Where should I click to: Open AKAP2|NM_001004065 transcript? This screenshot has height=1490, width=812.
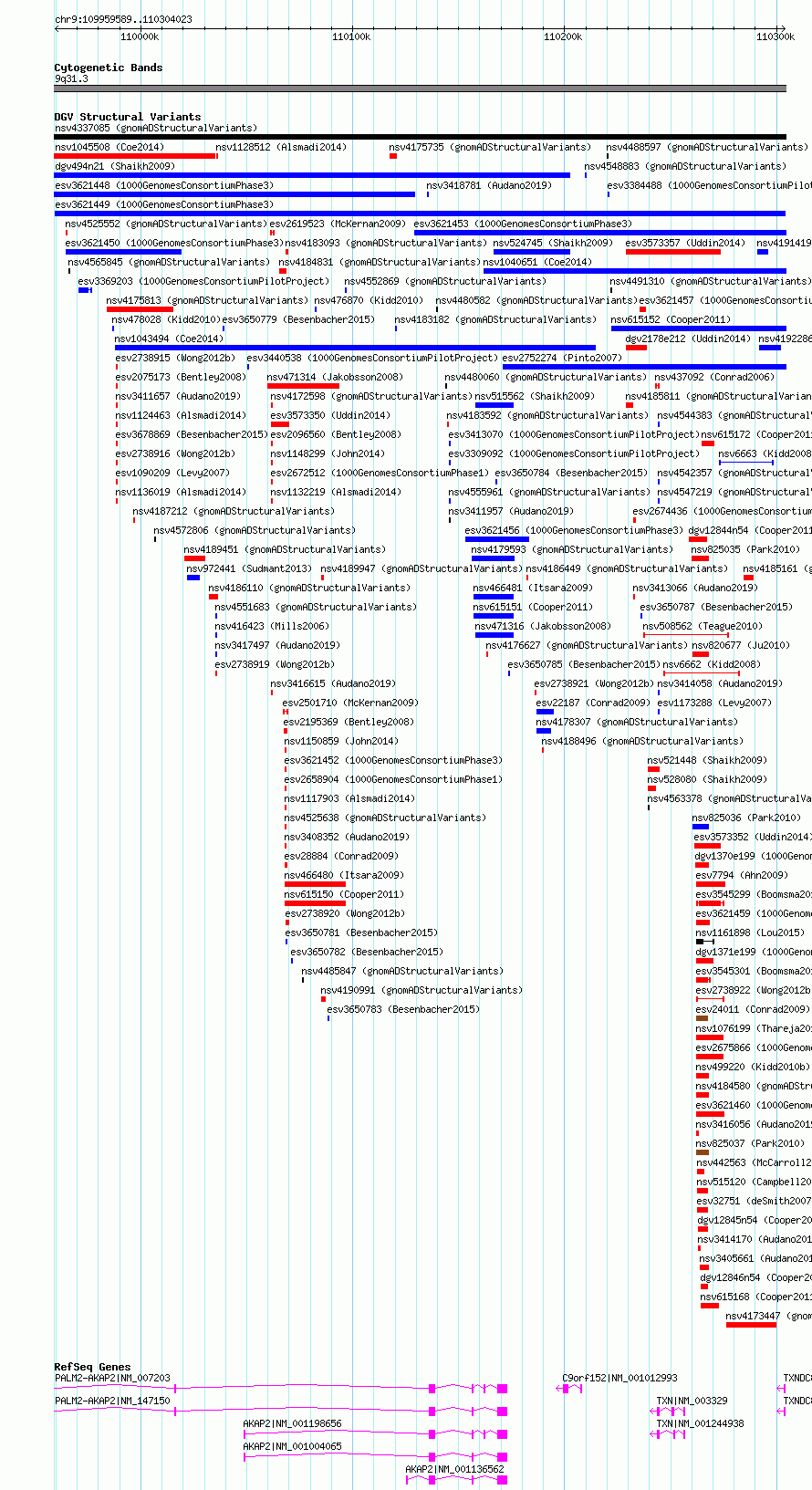pos(293,1446)
